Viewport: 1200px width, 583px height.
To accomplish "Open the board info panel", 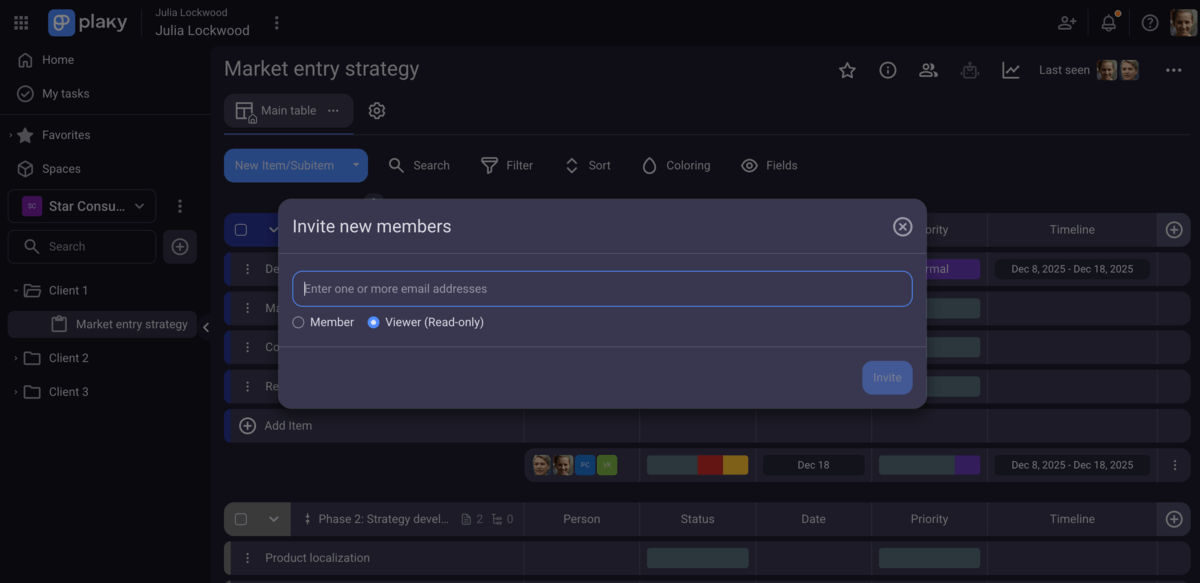I will pyautogui.click(x=887, y=70).
